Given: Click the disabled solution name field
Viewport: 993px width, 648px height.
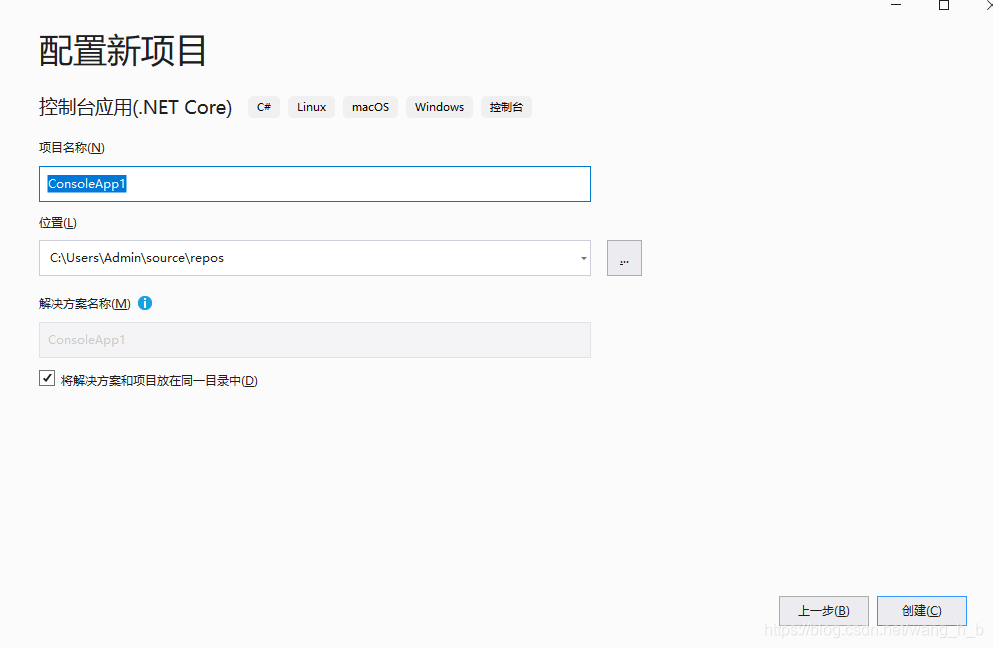Looking at the screenshot, I should click(315, 340).
